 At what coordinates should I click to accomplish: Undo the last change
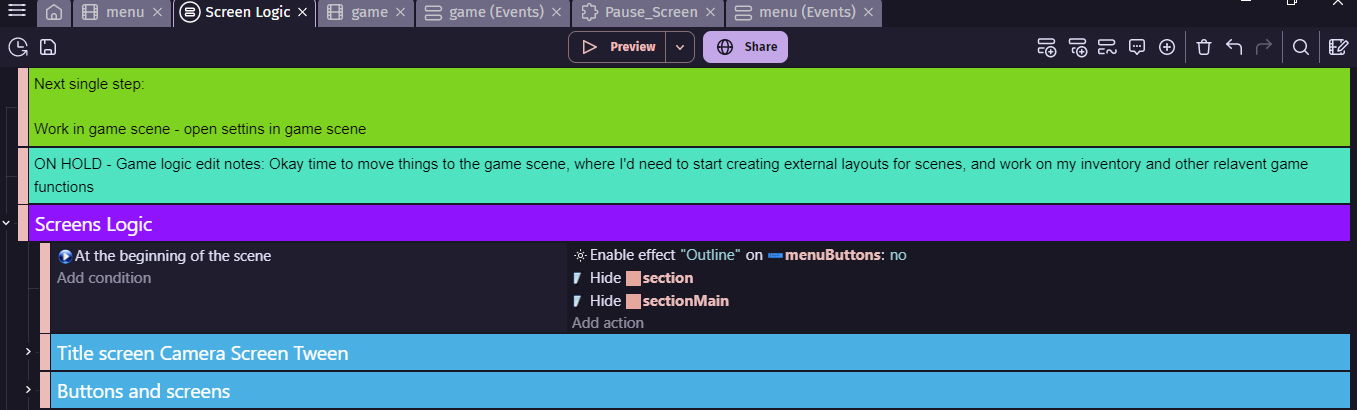(x=1234, y=47)
